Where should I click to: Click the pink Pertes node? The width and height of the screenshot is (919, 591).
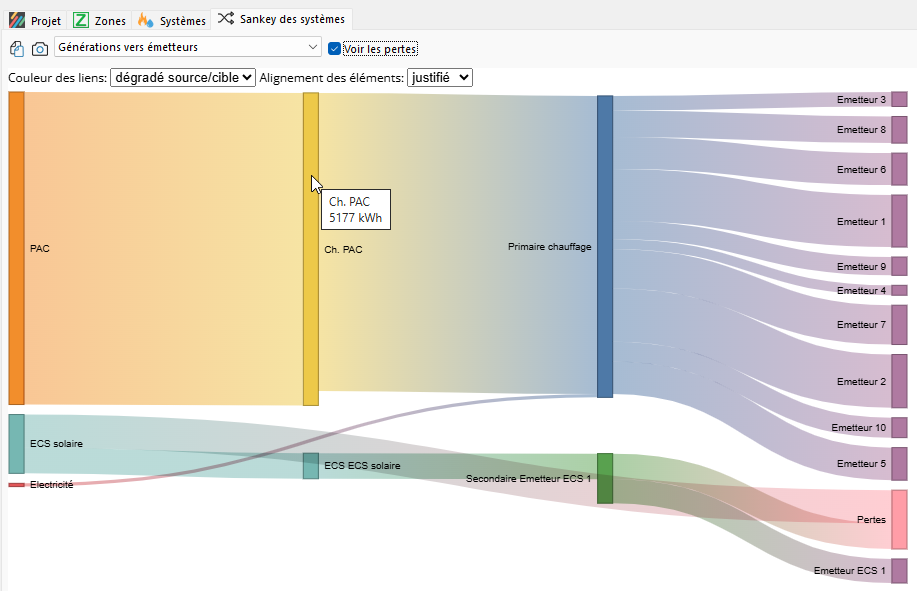899,519
